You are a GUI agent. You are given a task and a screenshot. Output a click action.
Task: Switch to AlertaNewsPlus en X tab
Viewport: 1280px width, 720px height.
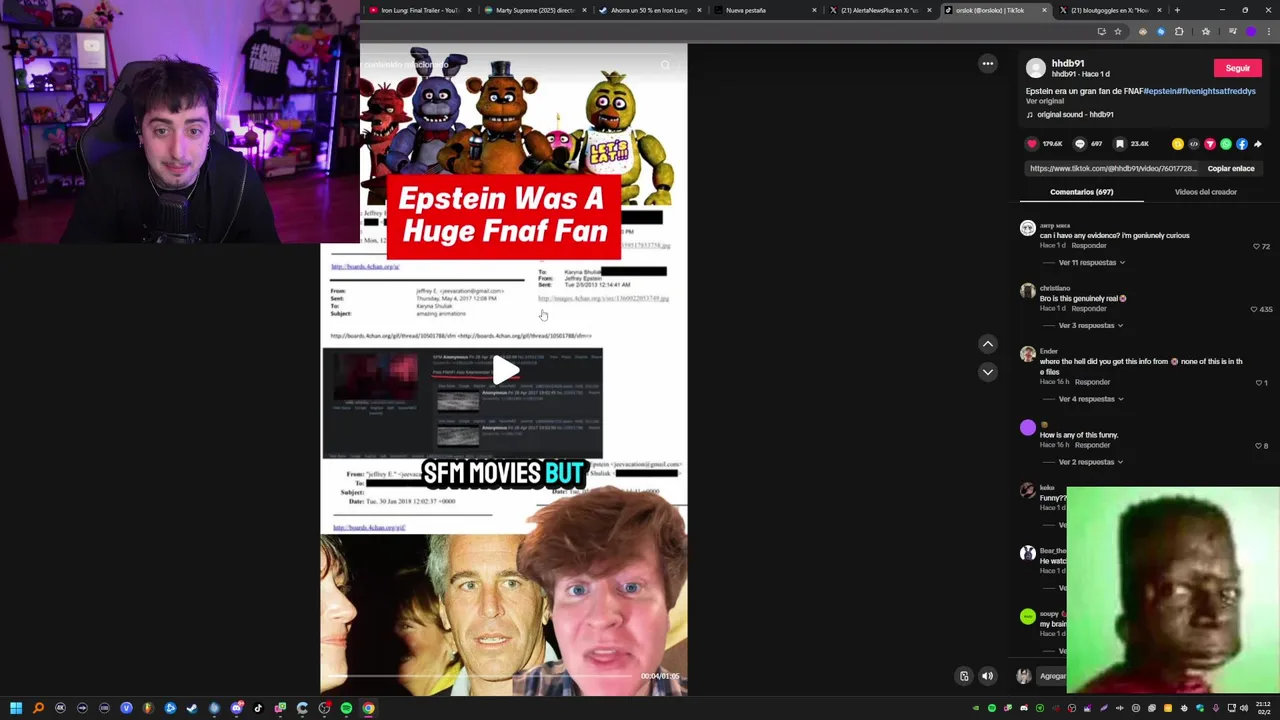pos(878,10)
